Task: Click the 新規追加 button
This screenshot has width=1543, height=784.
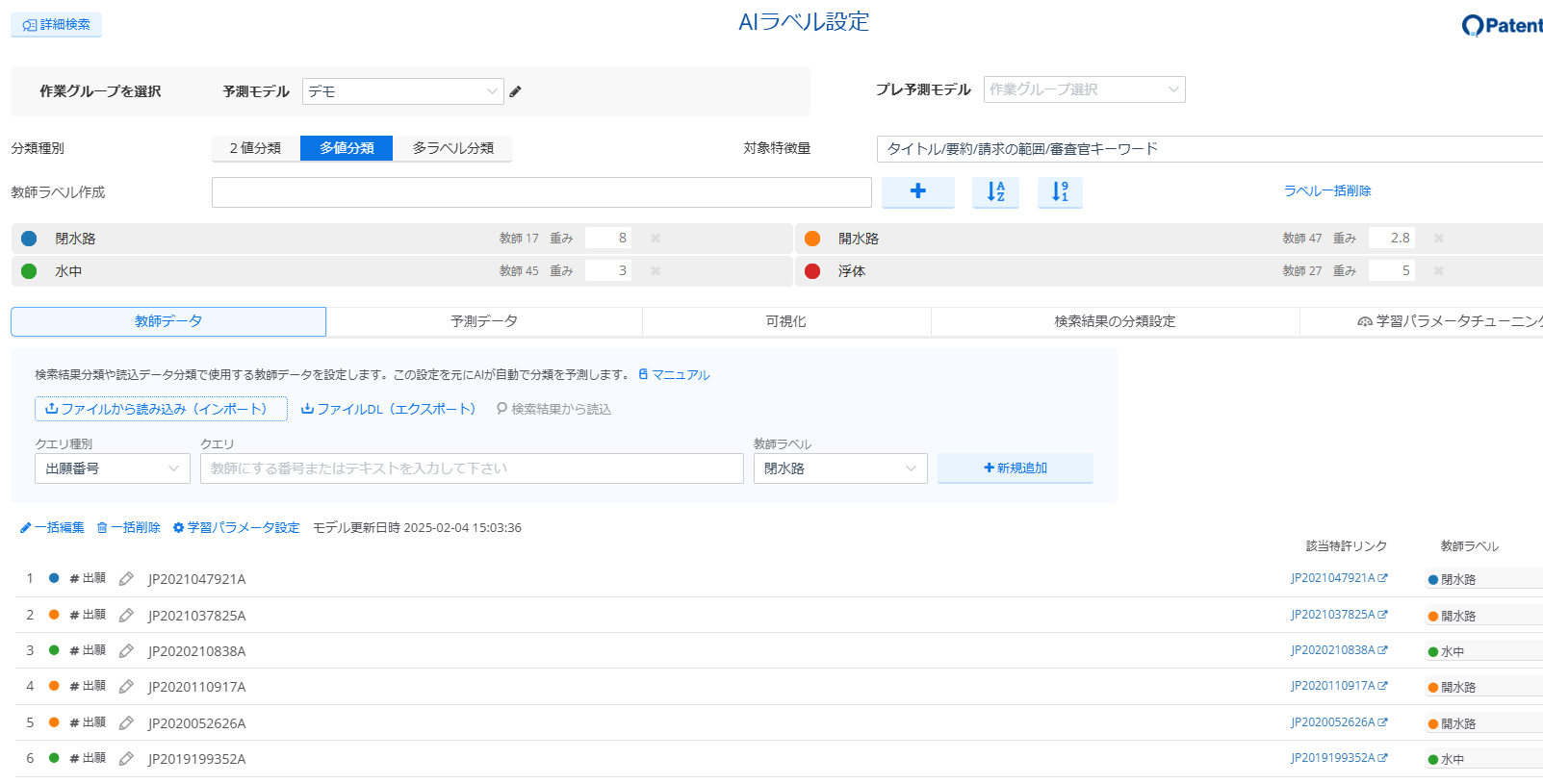Action: (x=1015, y=468)
